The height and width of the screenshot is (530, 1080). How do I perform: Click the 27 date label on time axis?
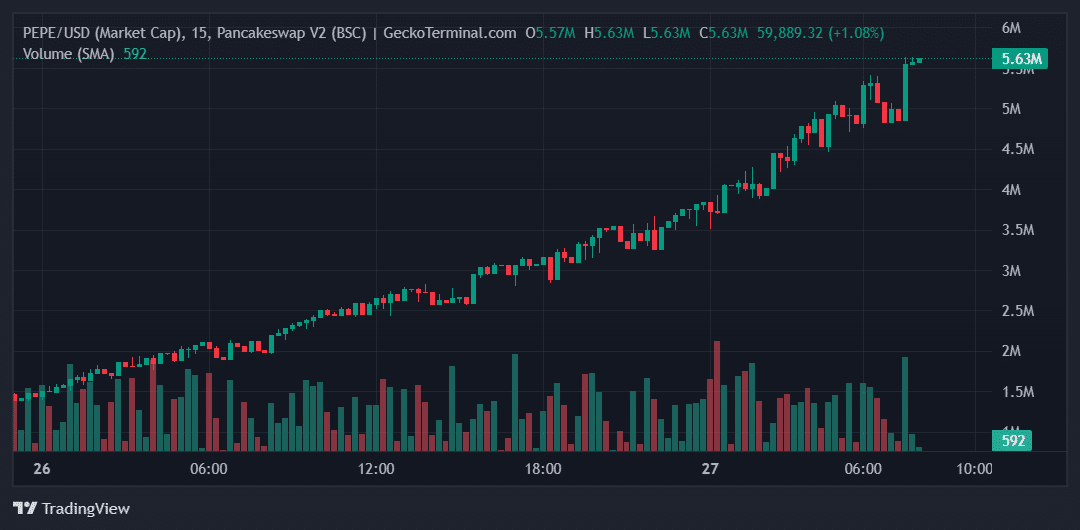[x=710, y=469]
